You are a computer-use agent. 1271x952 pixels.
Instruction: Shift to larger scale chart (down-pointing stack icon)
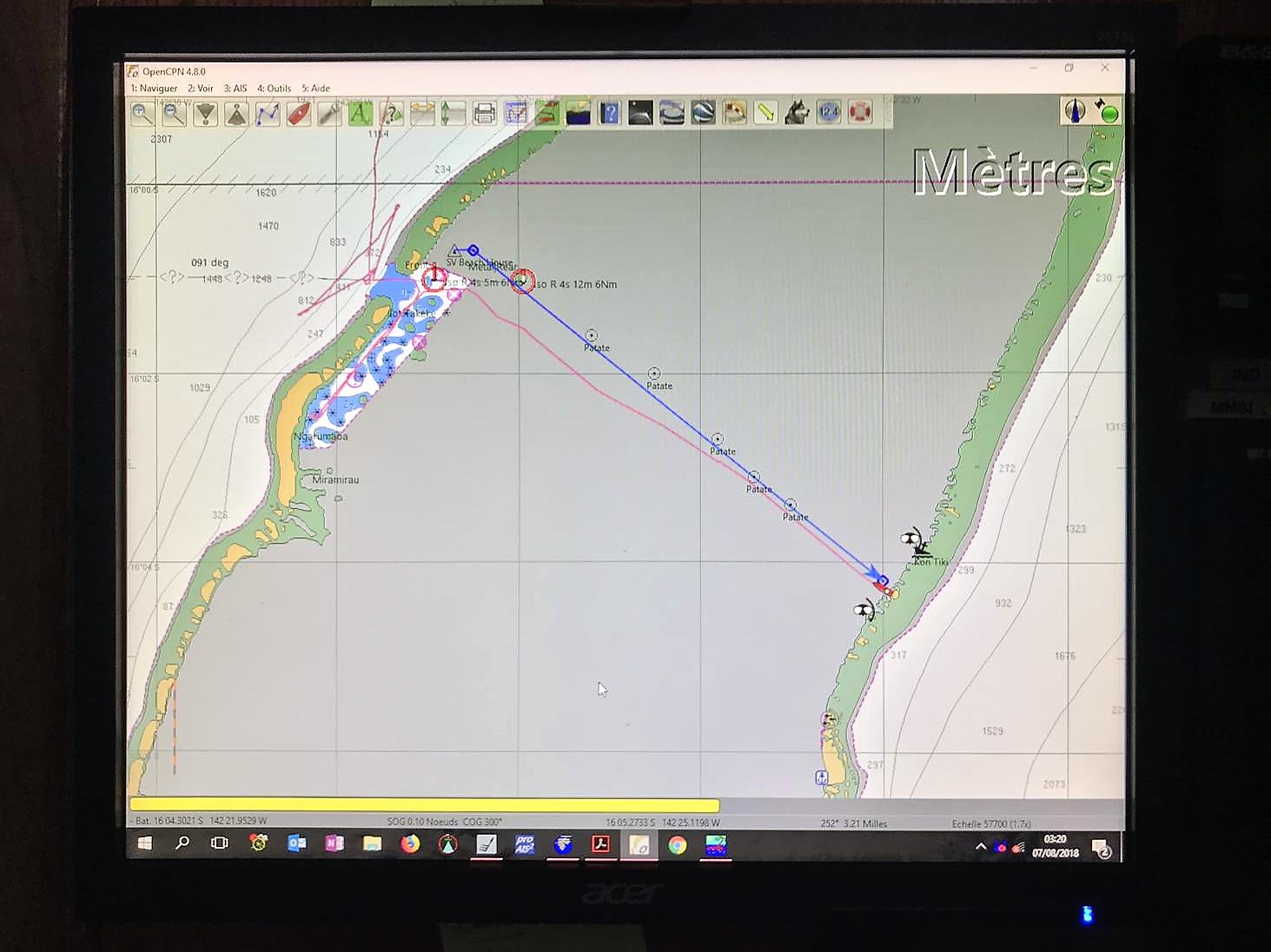[x=205, y=114]
